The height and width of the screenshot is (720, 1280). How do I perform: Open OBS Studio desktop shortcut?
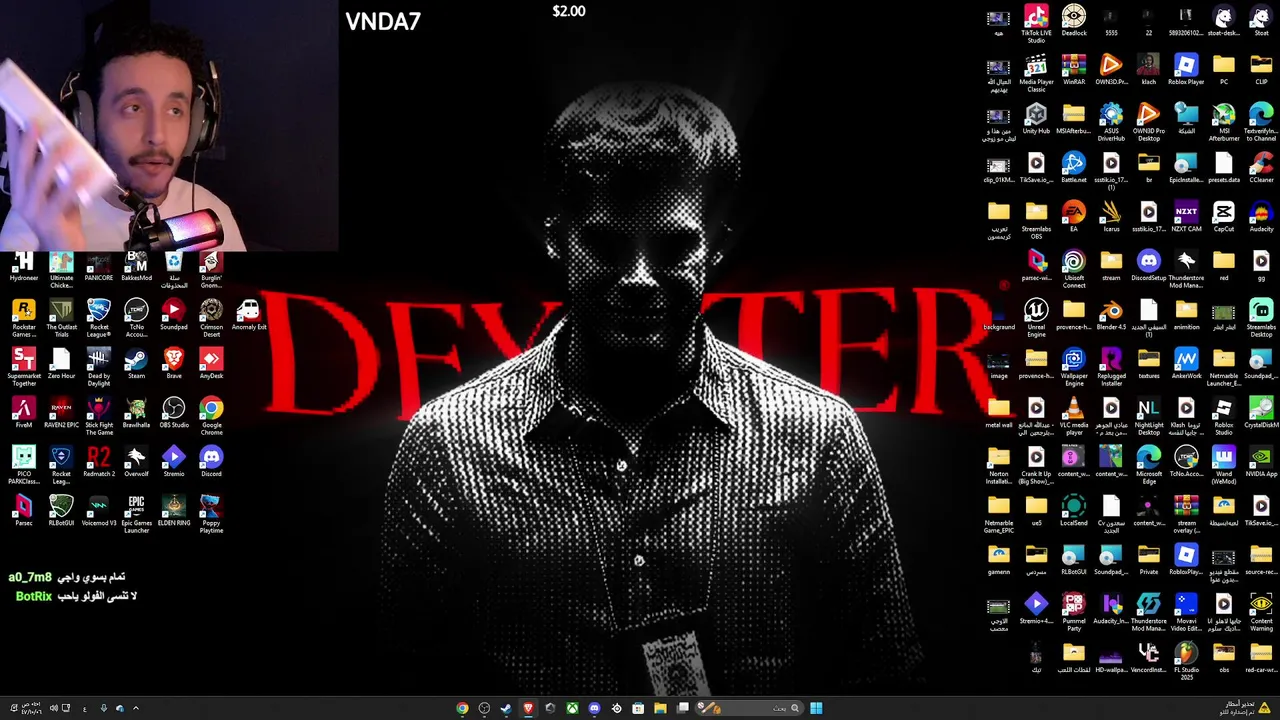click(x=174, y=413)
